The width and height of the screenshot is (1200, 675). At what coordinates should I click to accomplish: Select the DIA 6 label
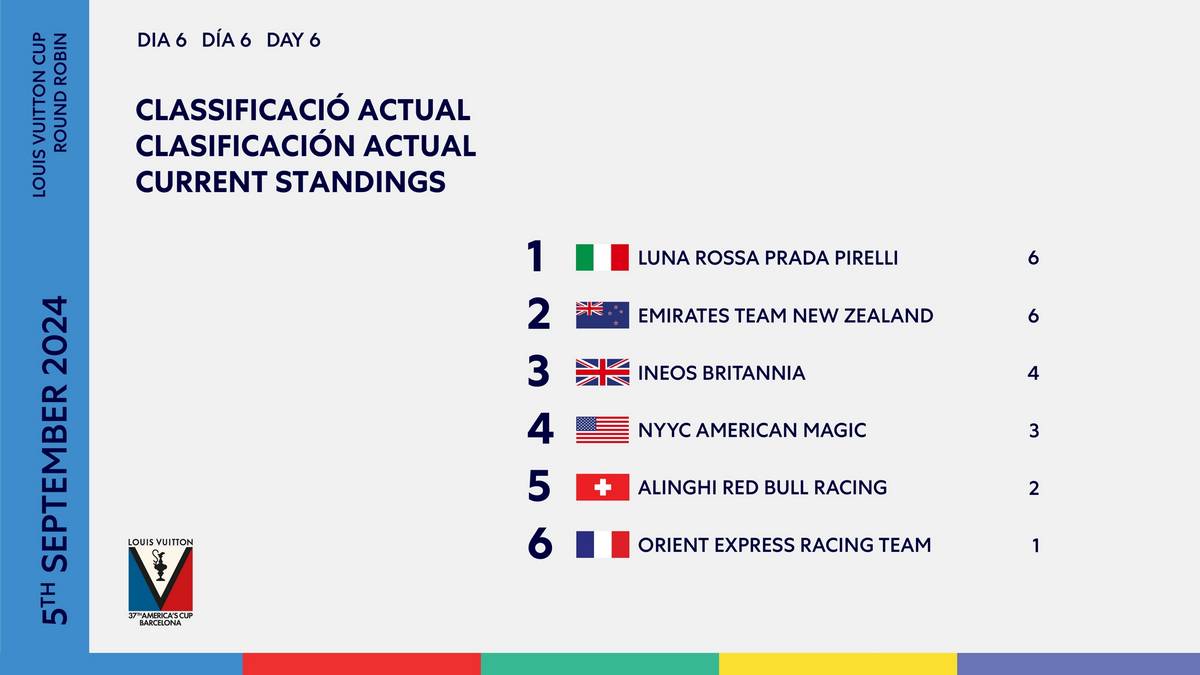(163, 41)
